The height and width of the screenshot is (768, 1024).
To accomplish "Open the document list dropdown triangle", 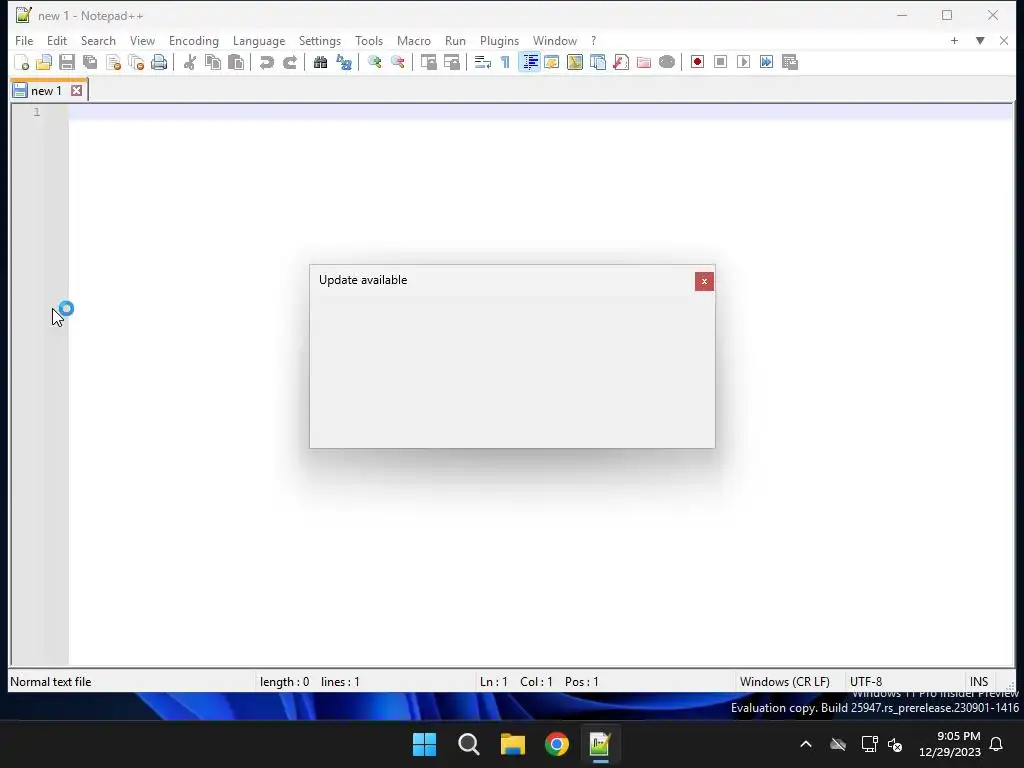I will pos(980,40).
